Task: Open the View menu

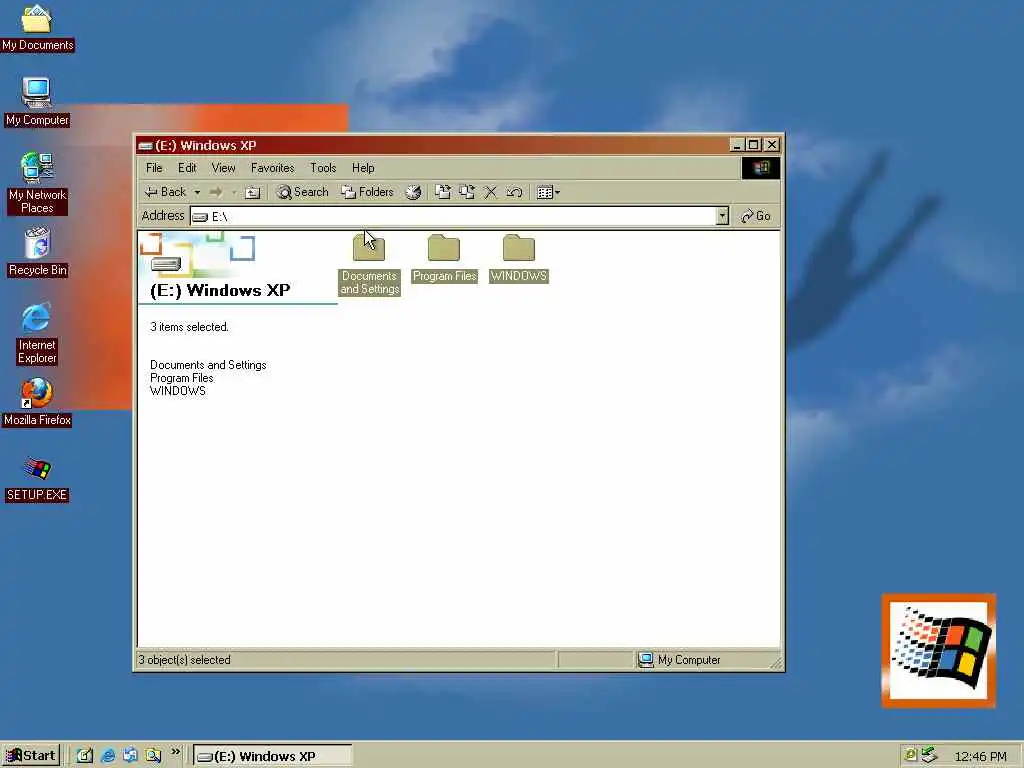Action: (x=223, y=168)
